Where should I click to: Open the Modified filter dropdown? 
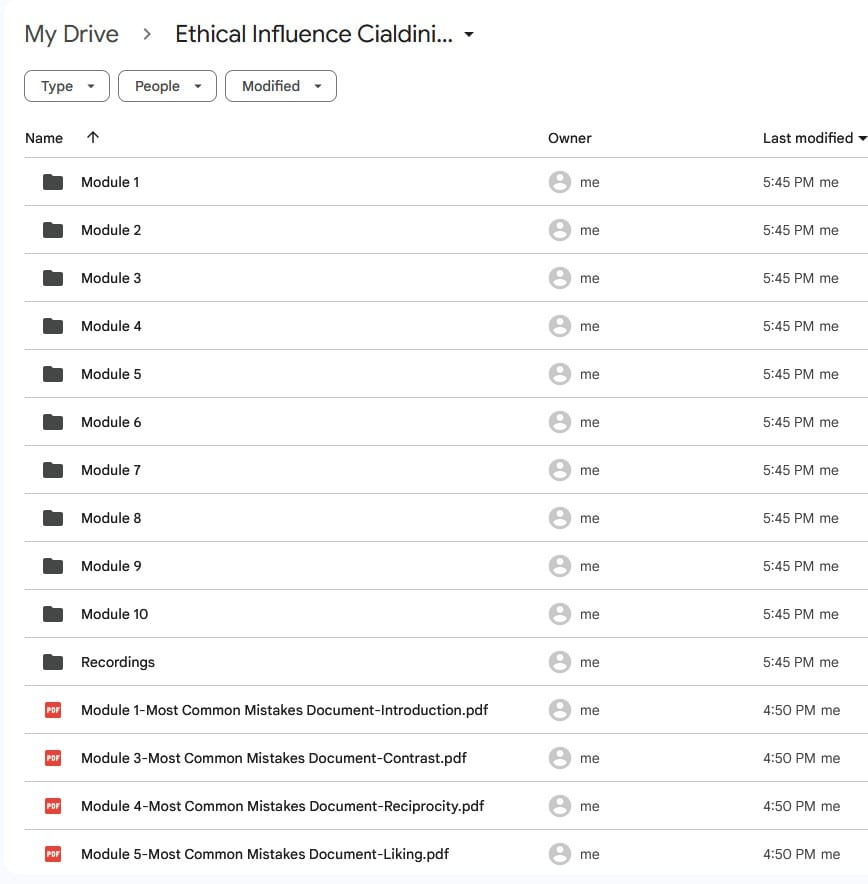coord(280,86)
